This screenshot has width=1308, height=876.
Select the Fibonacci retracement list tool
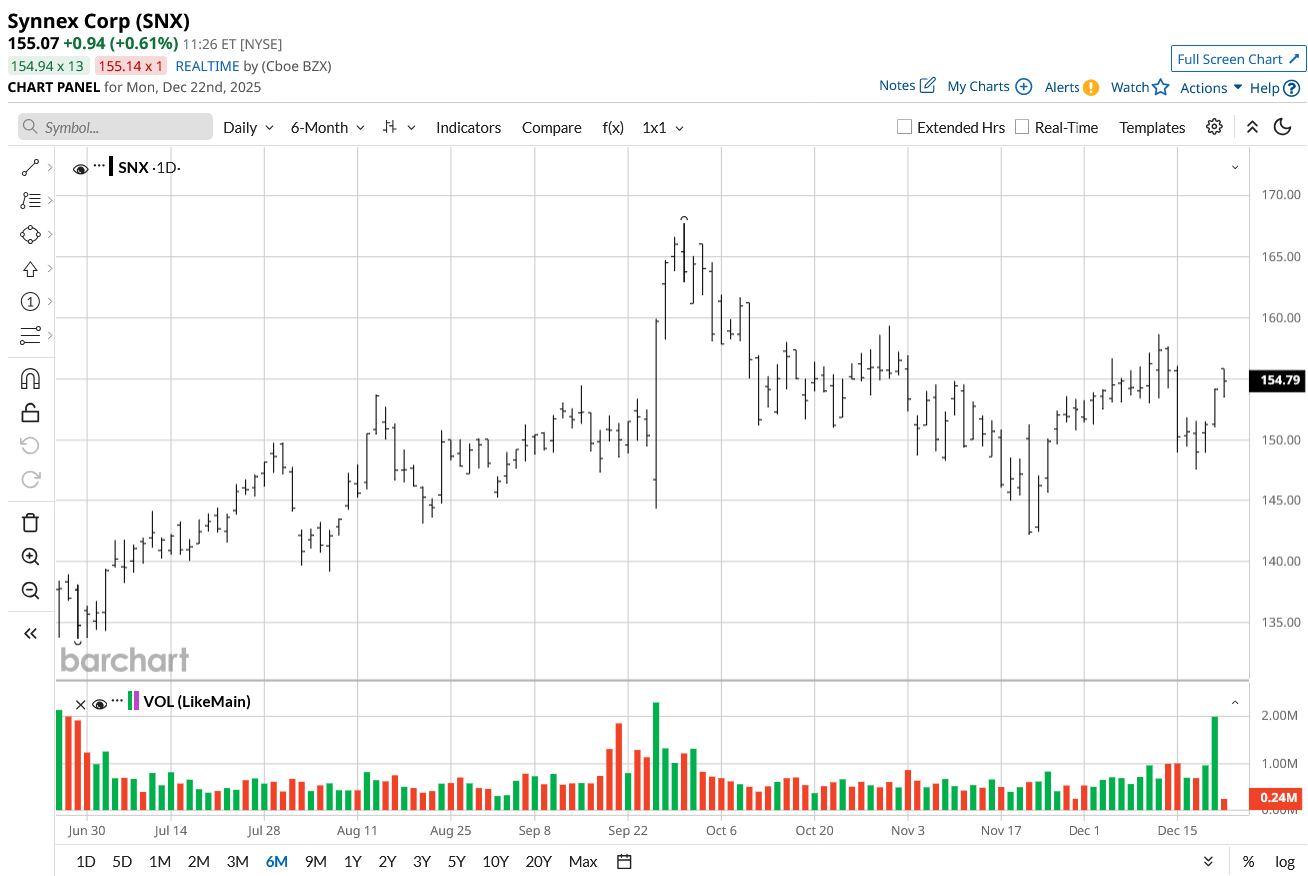coord(30,201)
